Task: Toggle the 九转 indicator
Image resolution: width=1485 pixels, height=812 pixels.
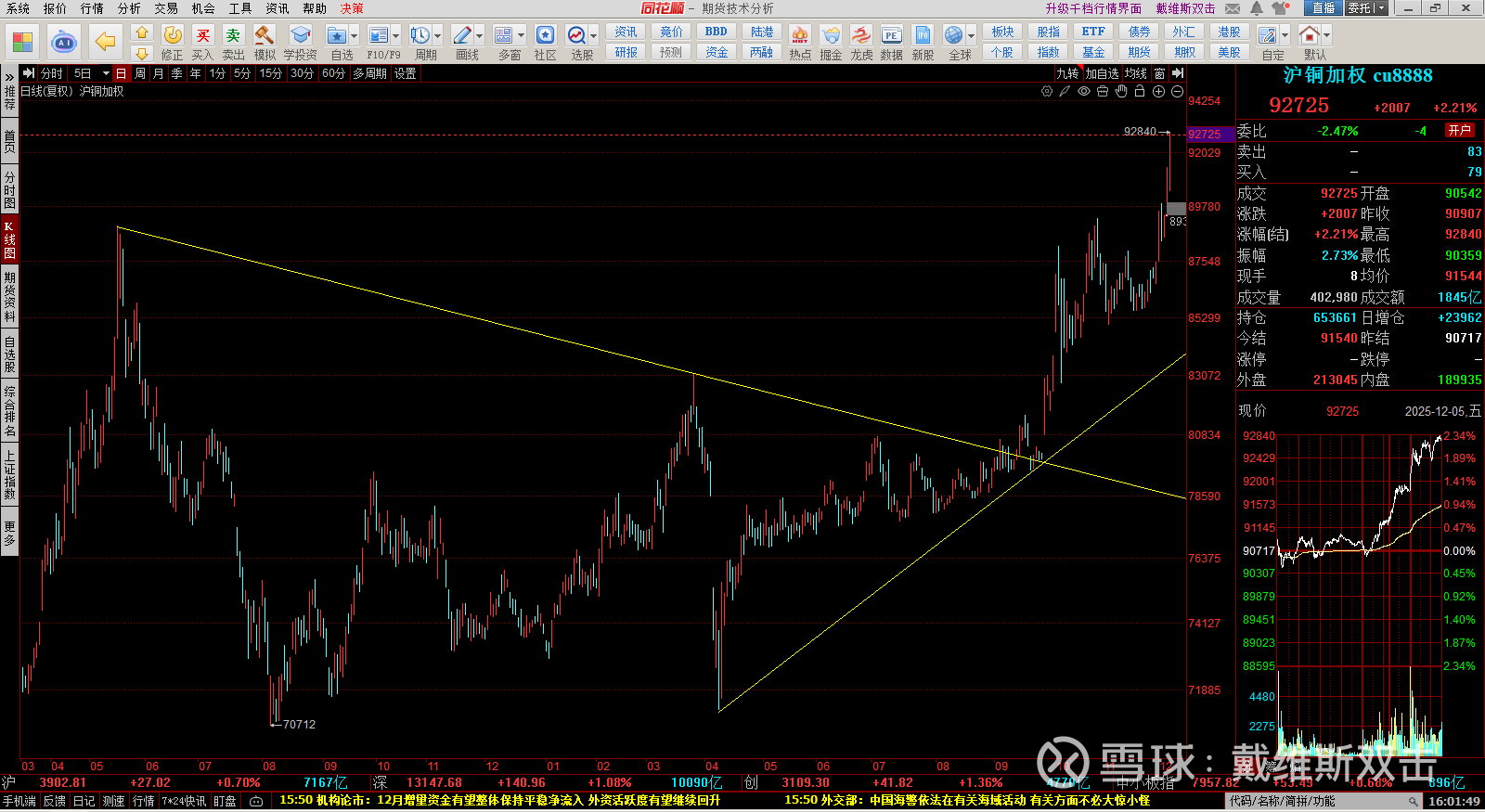Action: click(1067, 73)
